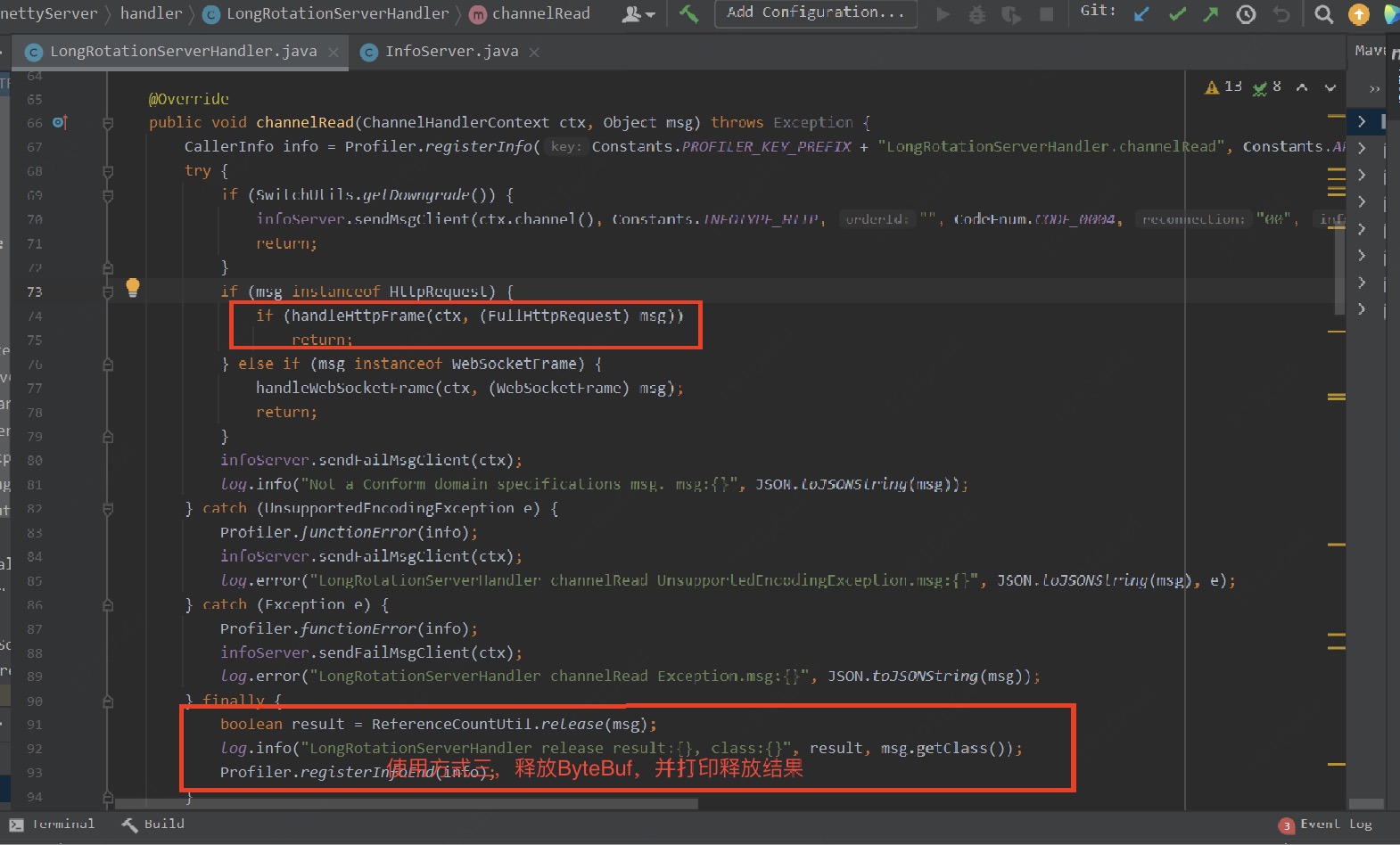Open the Build tool window
This screenshot has width=1400, height=845.
152,824
